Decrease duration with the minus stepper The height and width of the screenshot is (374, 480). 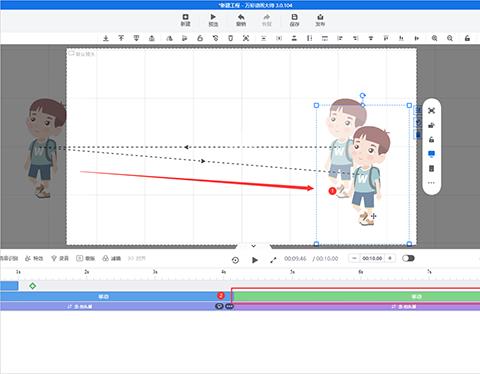(354, 258)
